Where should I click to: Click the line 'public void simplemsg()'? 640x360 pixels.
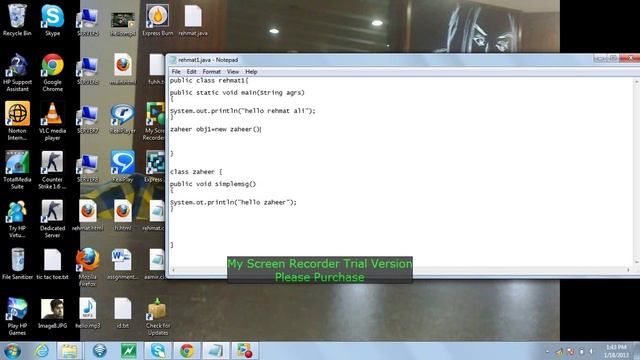pyautogui.click(x=213, y=184)
